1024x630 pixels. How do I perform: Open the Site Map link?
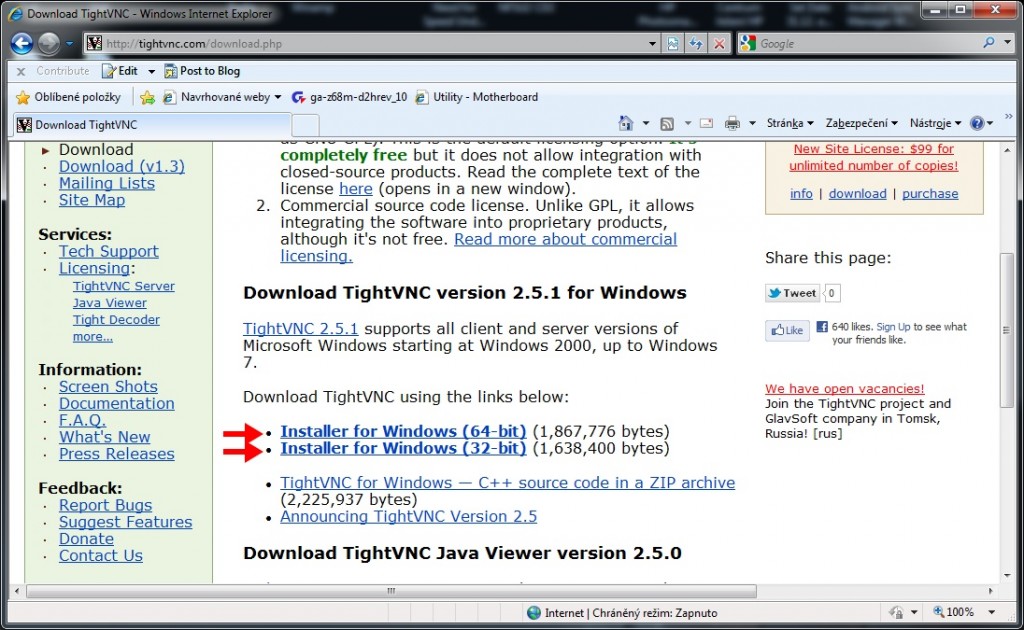coord(91,200)
